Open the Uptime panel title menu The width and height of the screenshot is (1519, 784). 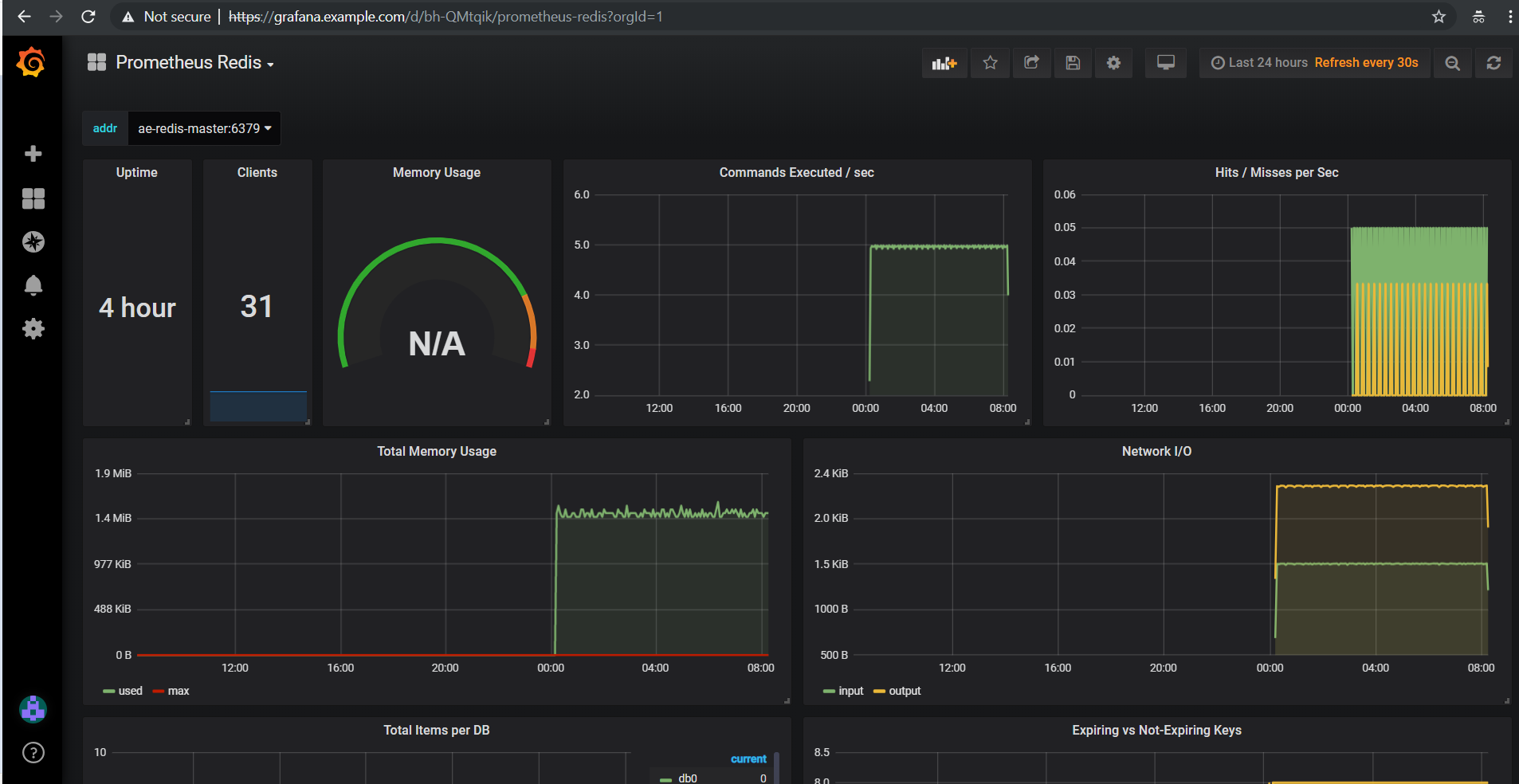click(x=137, y=172)
